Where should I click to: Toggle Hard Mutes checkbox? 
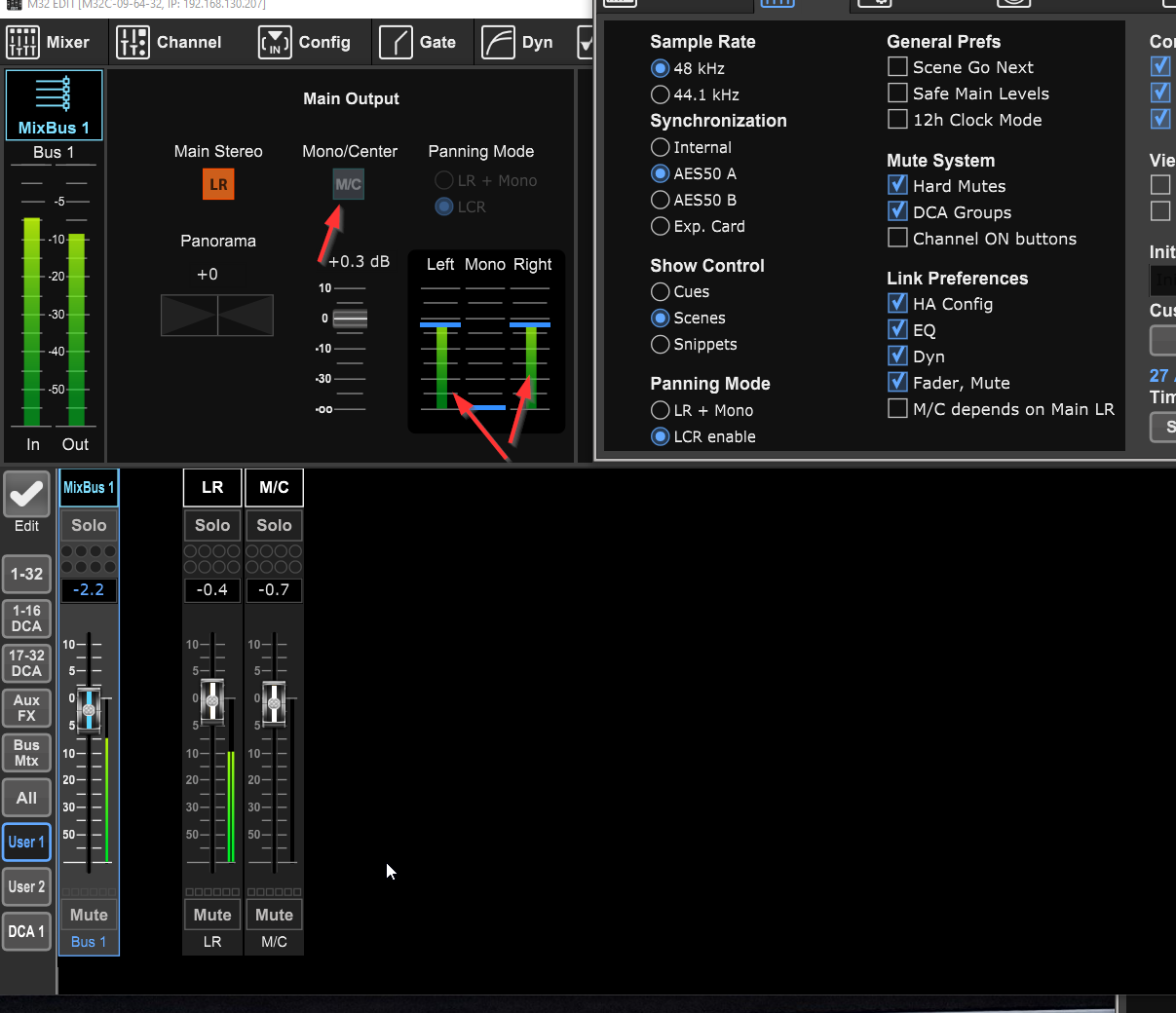[x=897, y=185]
